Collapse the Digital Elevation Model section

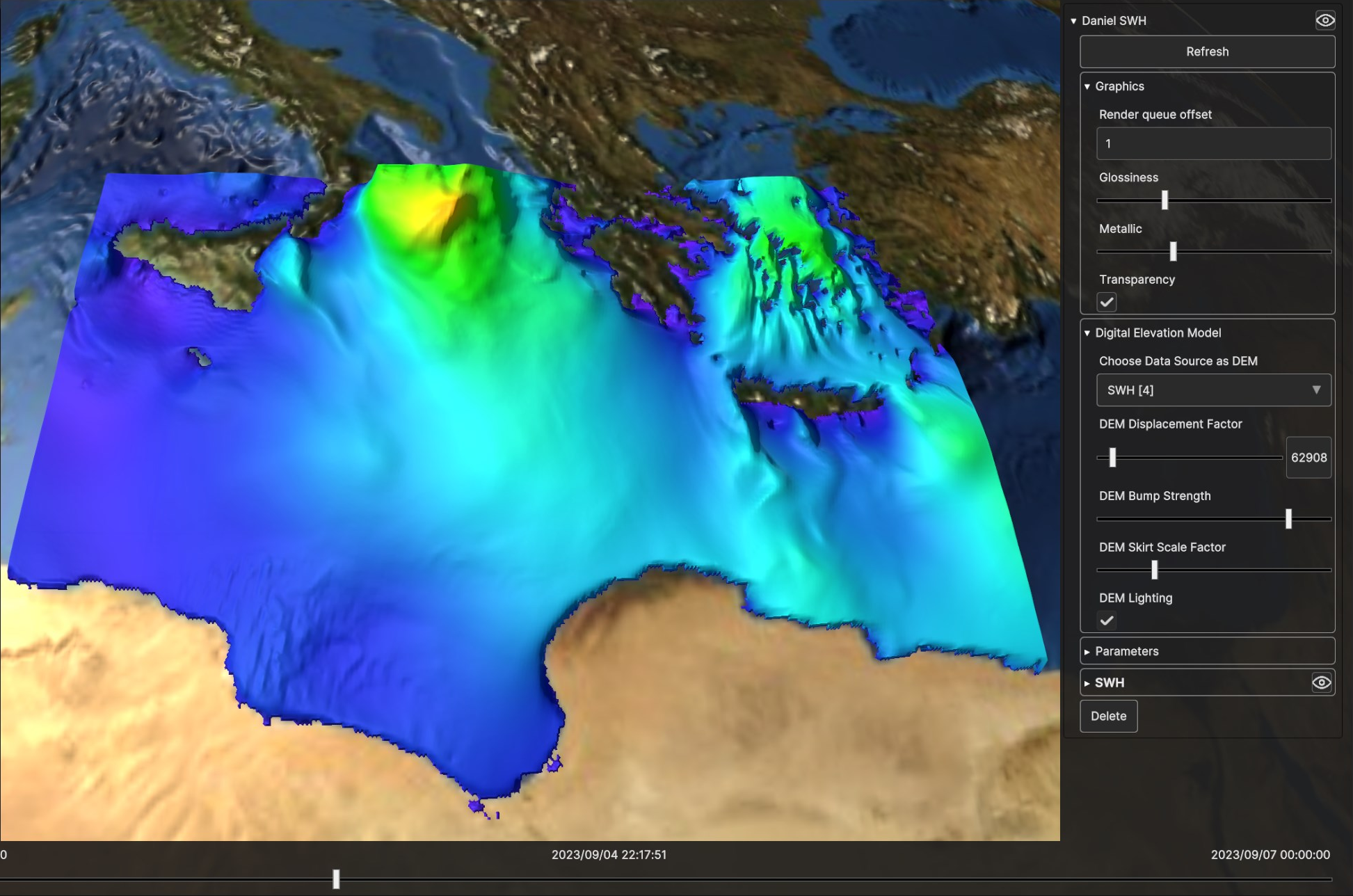point(1087,333)
